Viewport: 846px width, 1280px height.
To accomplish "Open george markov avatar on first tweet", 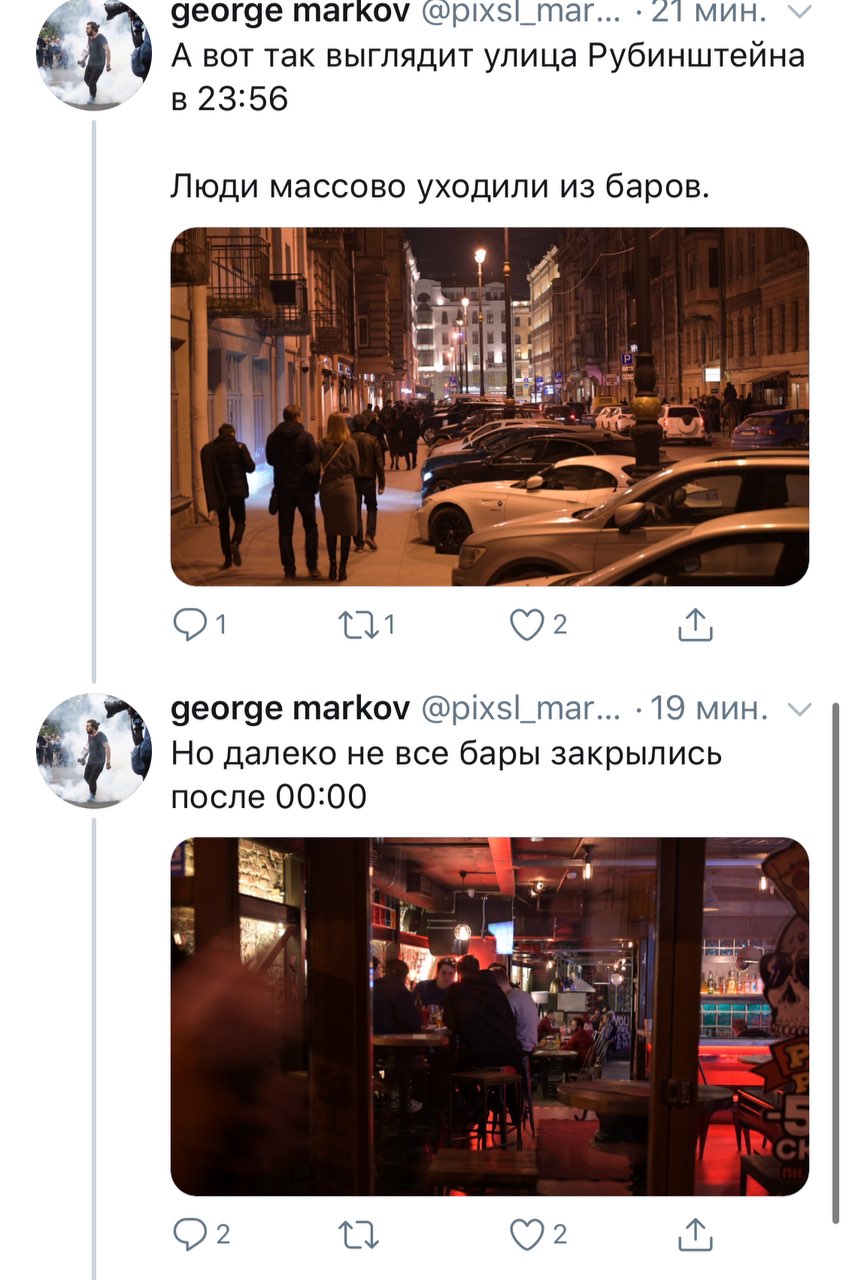I will click(94, 53).
